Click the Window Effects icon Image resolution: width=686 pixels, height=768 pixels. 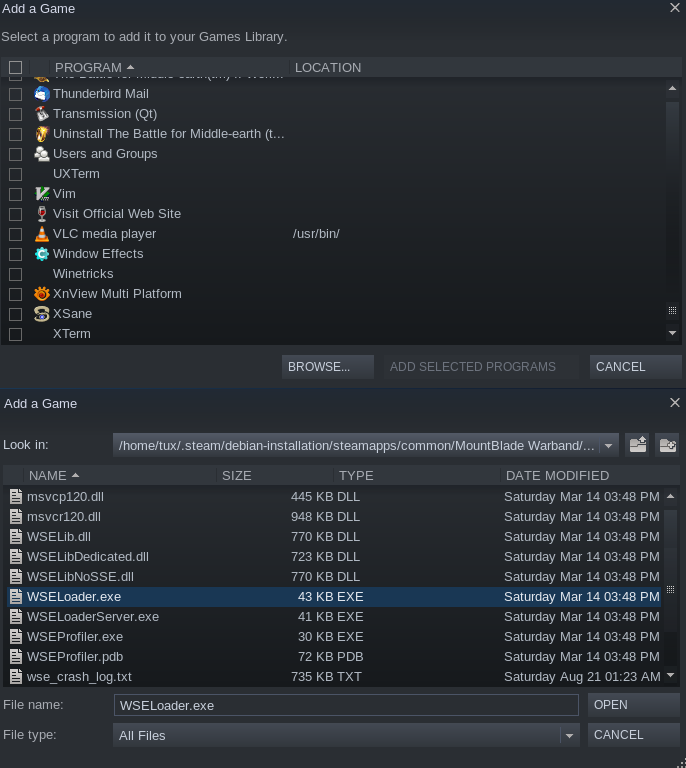coord(42,254)
